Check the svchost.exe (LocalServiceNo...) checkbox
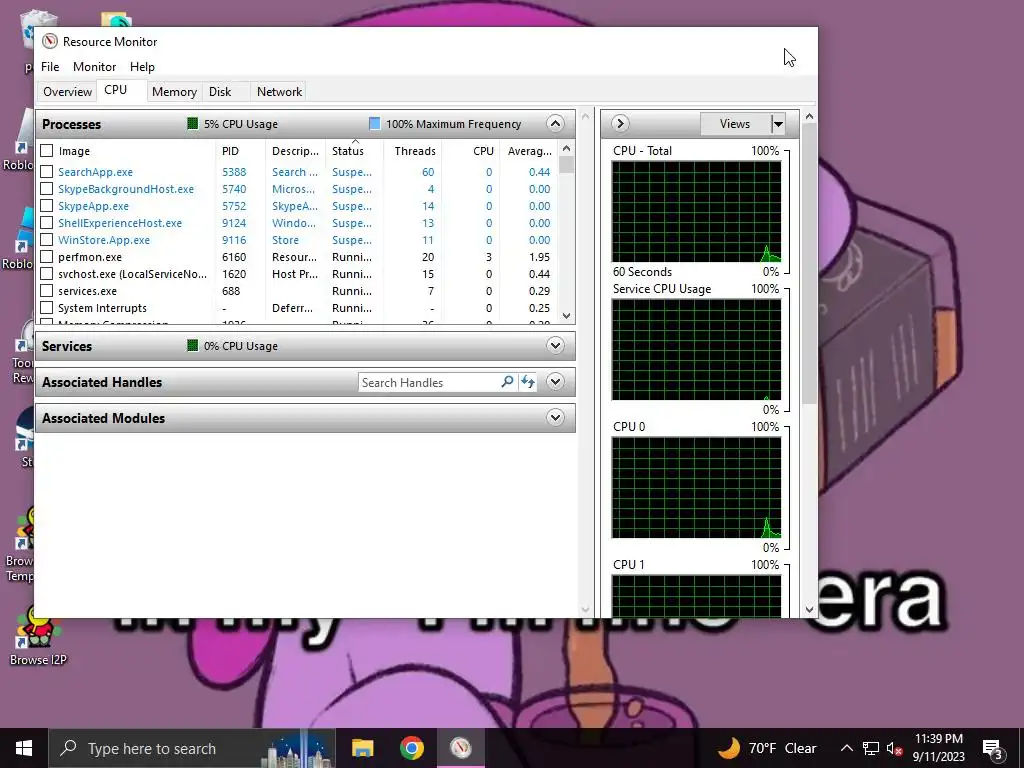Screen dimensions: 1024x768 pos(47,274)
